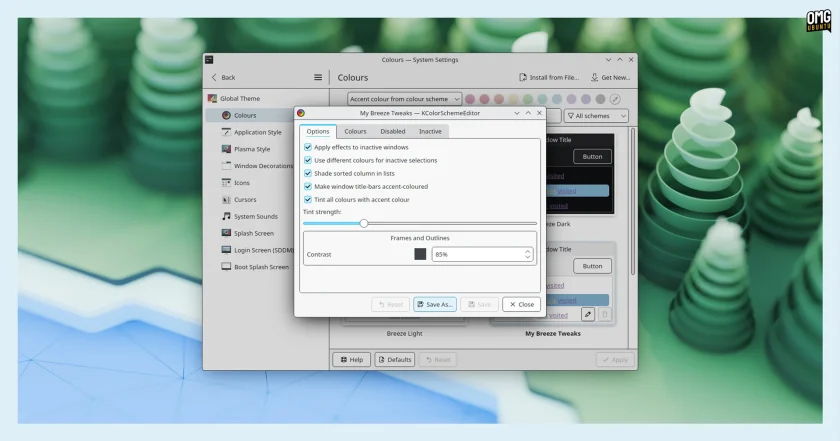Click the trash icon on My Breeze Tweaks
This screenshot has height=441, width=840.
[x=604, y=315]
